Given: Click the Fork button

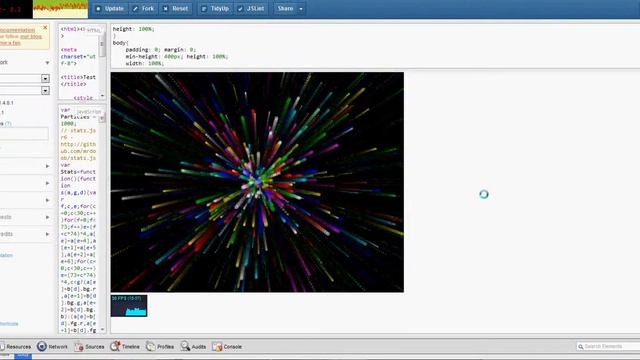Looking at the screenshot, I should 144,9.
